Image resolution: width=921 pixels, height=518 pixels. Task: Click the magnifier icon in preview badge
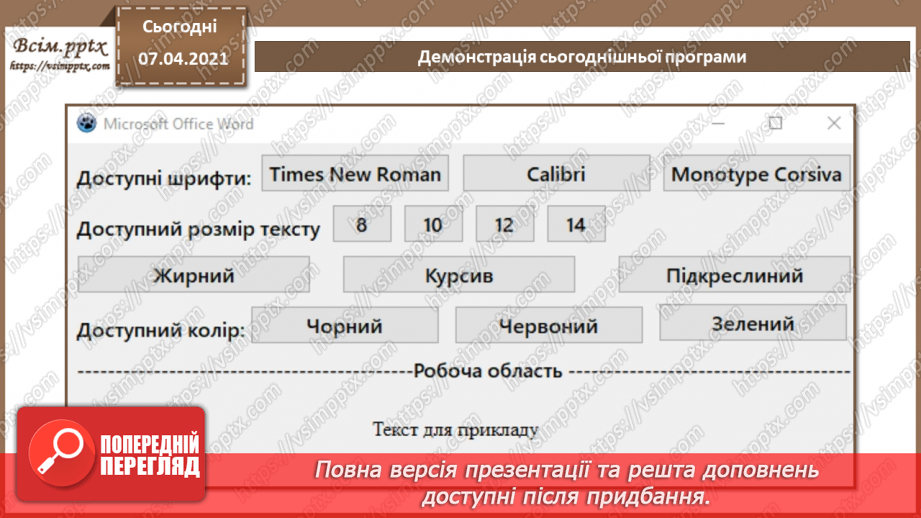(x=61, y=453)
